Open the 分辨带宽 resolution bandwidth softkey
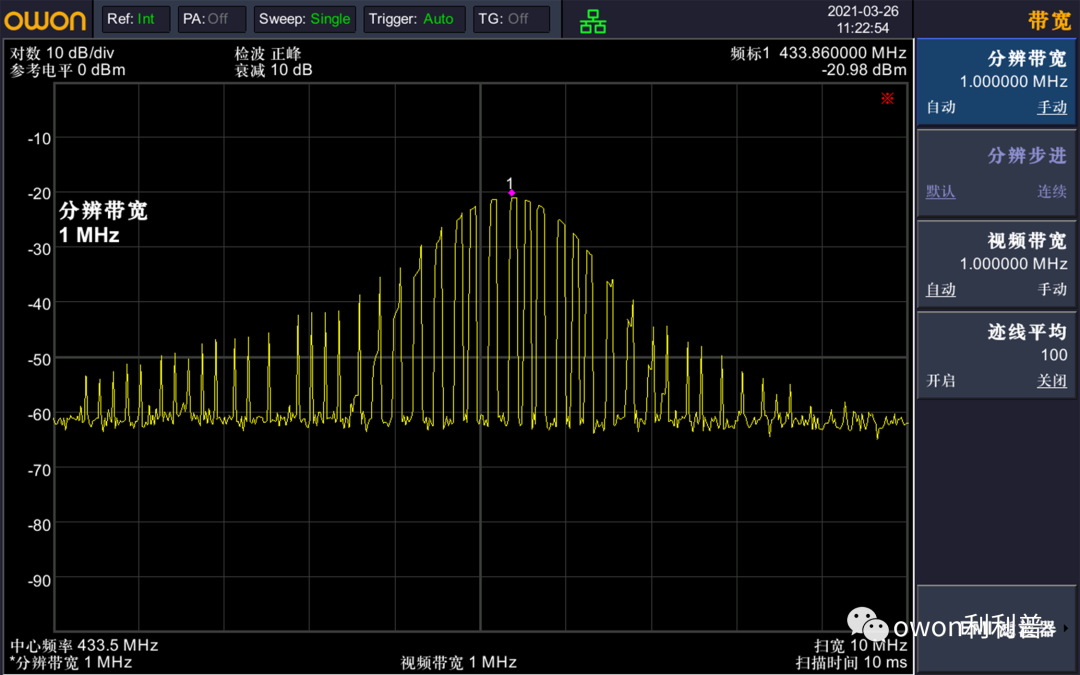Screen dimensions: 1080x675 996,82
